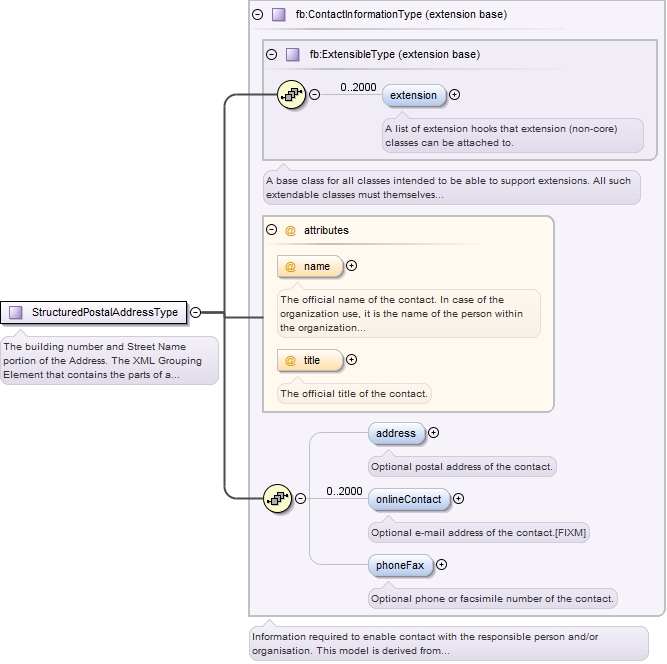Click the @ symbol on the title attribute
667x664 pixels.
[x=291, y=360]
